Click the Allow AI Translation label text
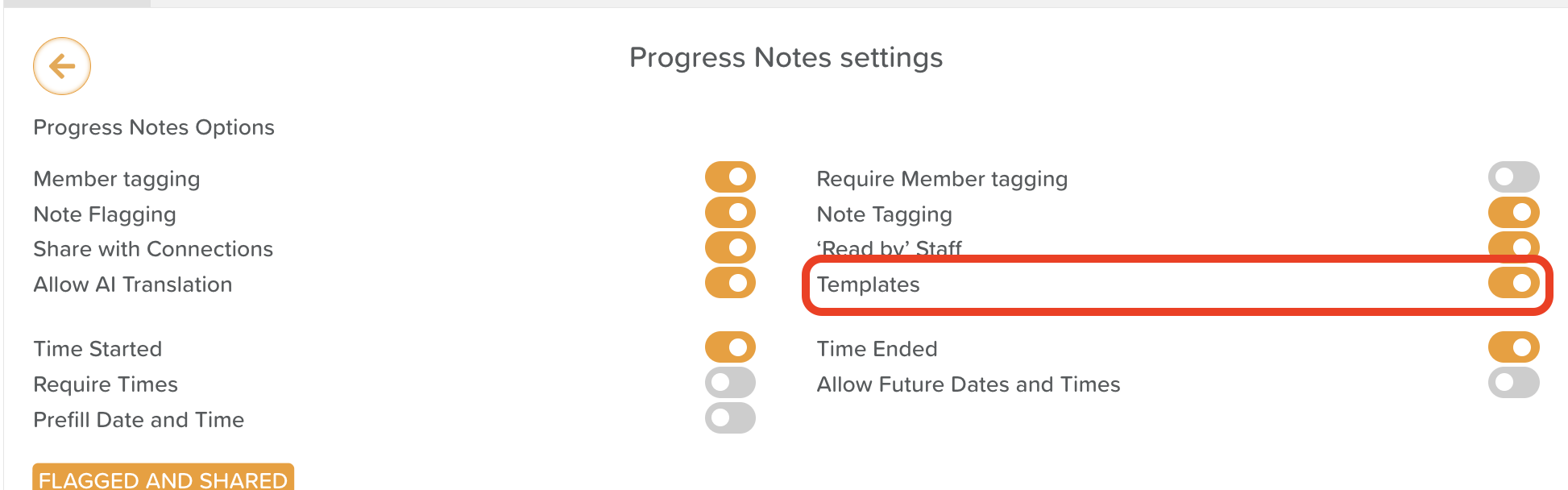This screenshot has height=490, width=1568. (x=133, y=284)
